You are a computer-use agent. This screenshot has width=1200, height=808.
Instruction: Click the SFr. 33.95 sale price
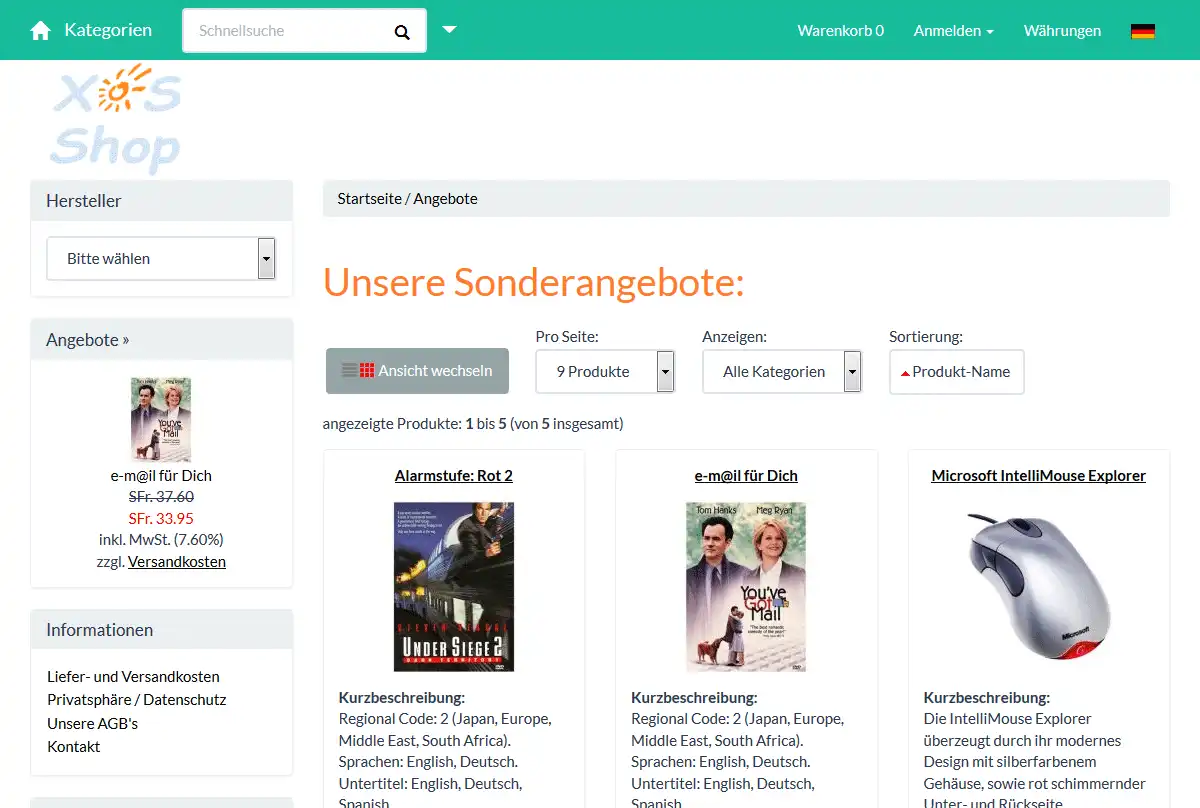point(161,518)
